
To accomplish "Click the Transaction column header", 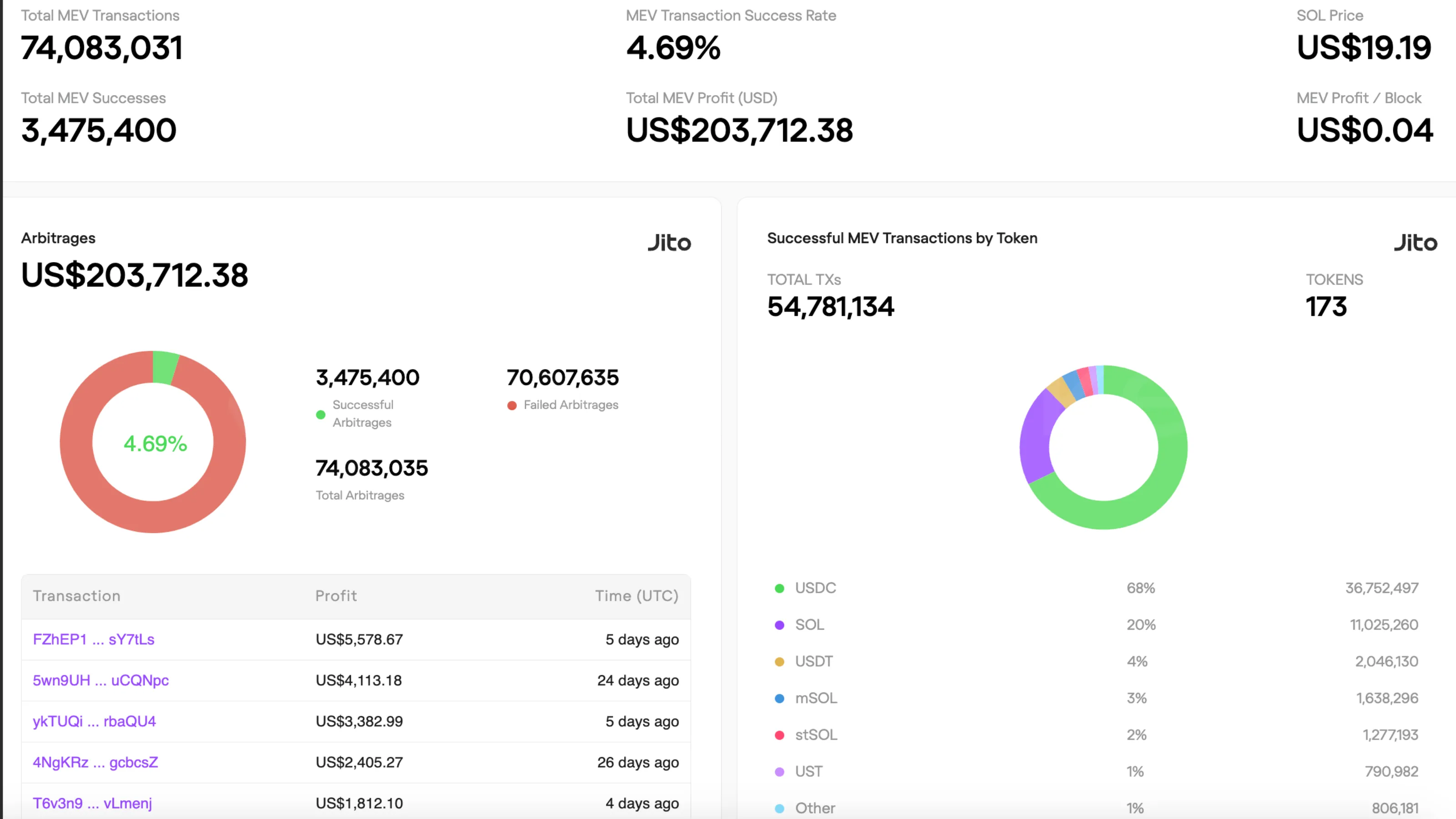I will pos(76,596).
